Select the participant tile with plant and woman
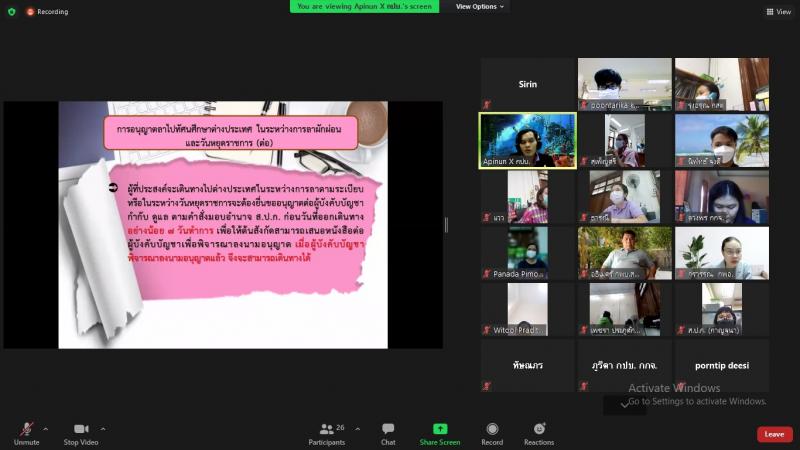 [x=722, y=253]
